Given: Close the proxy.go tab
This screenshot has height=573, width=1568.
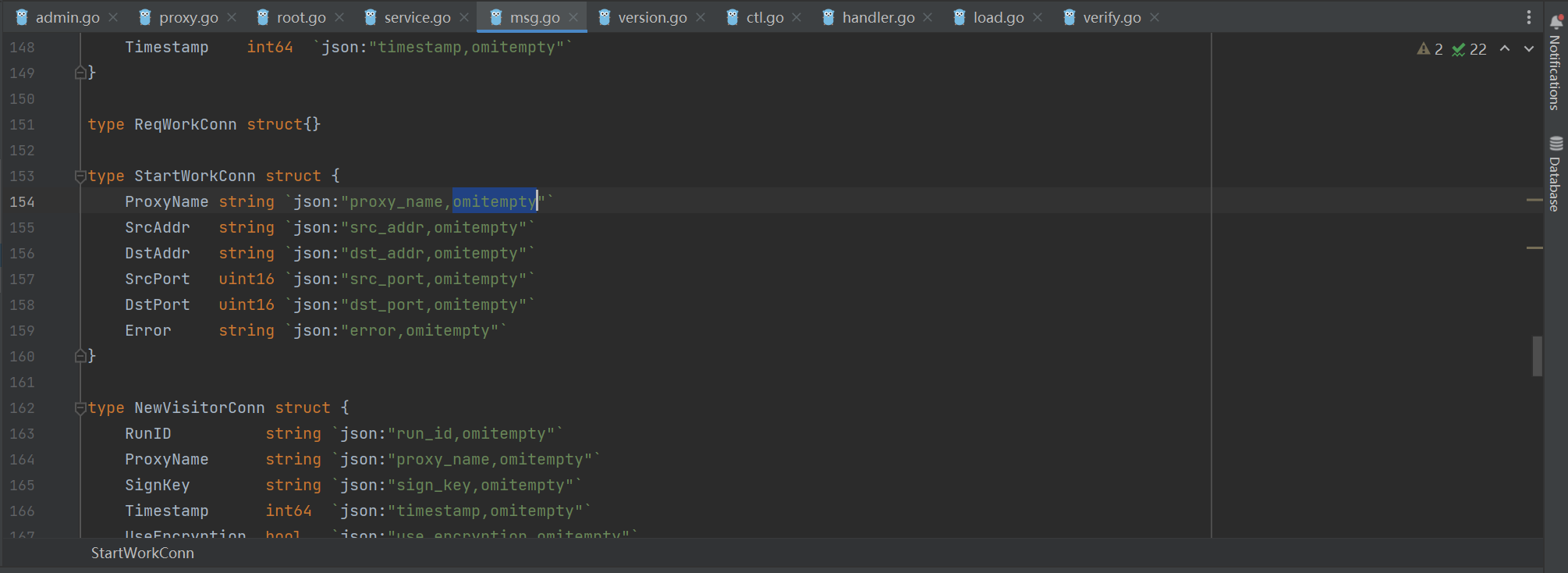Looking at the screenshot, I should (232, 17).
